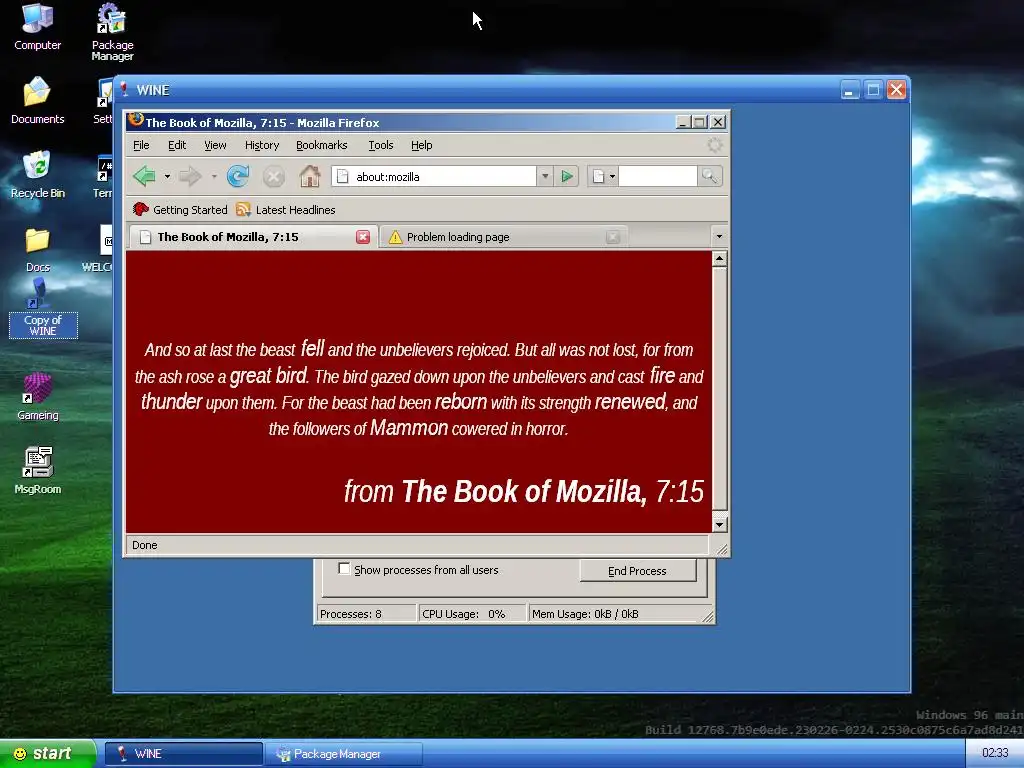This screenshot has height=768, width=1024.
Task: Click the CPU Usage: 0% status text
Action: [x=464, y=614]
